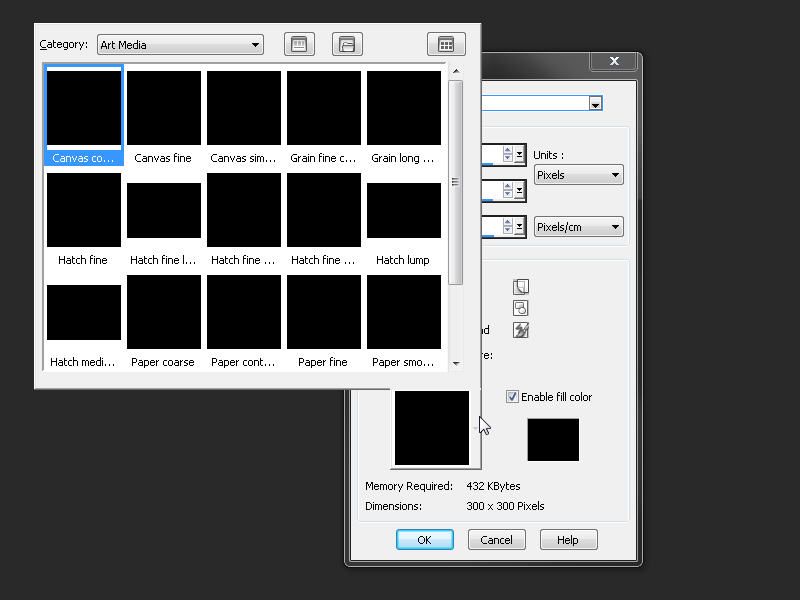This screenshot has height=600, width=800.
Task: Open Help from the dialog
Action: pyautogui.click(x=567, y=540)
